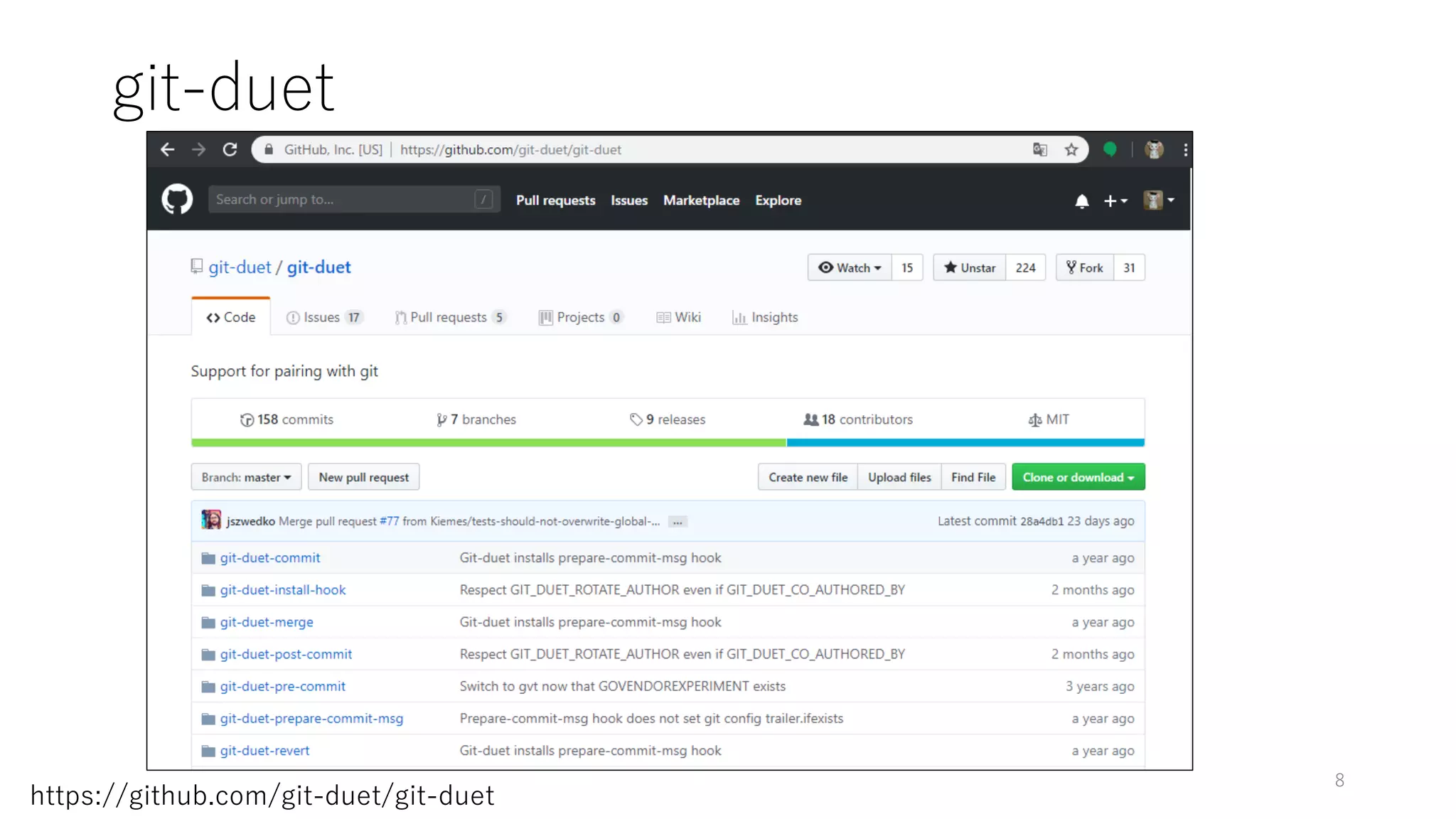Open git-duet-revert folder

click(x=264, y=751)
